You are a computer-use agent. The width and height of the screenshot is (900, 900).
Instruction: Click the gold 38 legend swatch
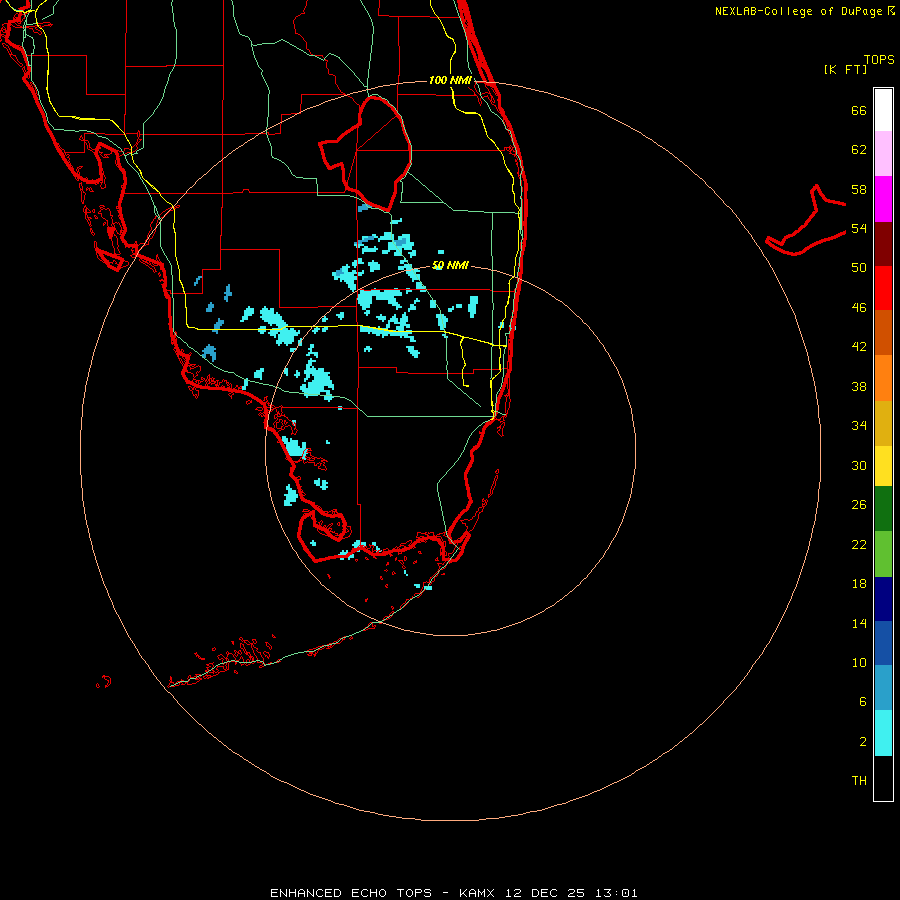(883, 423)
